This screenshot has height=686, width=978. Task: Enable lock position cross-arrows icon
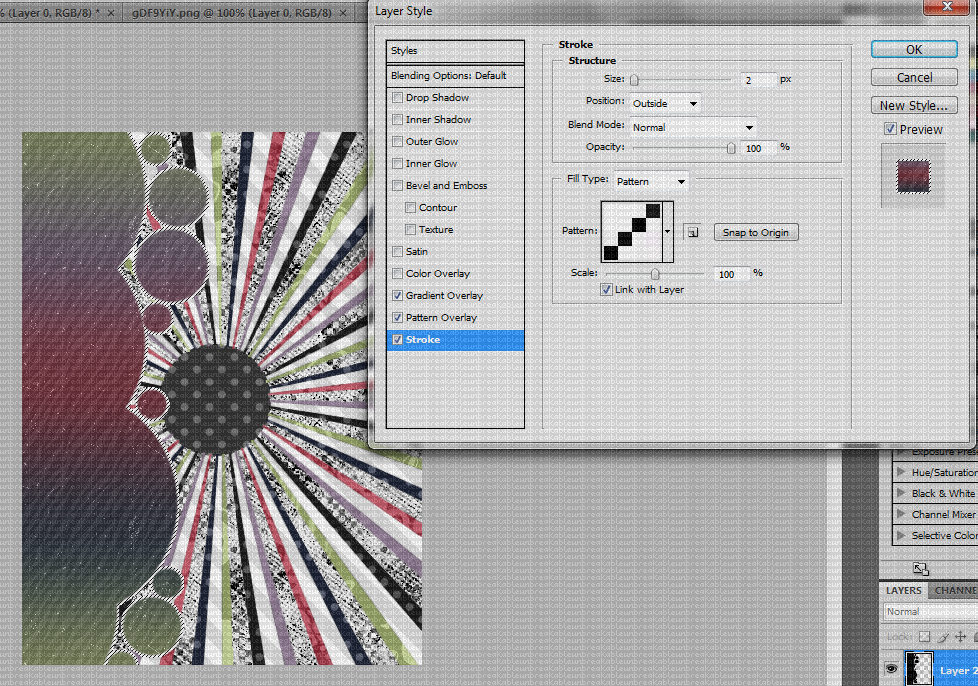coord(961,637)
